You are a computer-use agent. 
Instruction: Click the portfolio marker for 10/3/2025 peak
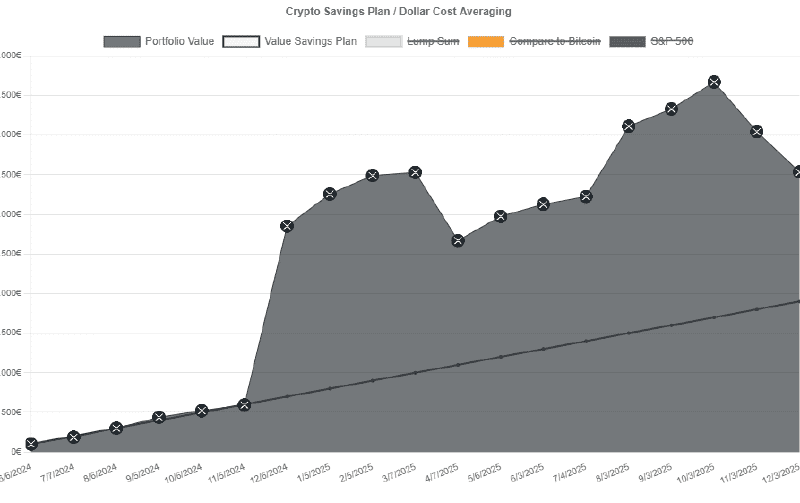click(x=714, y=82)
